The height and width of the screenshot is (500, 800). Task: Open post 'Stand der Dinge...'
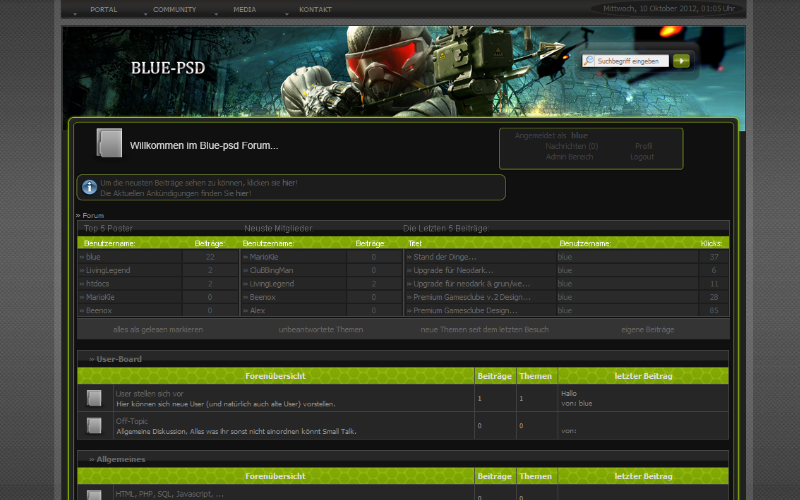click(444, 257)
